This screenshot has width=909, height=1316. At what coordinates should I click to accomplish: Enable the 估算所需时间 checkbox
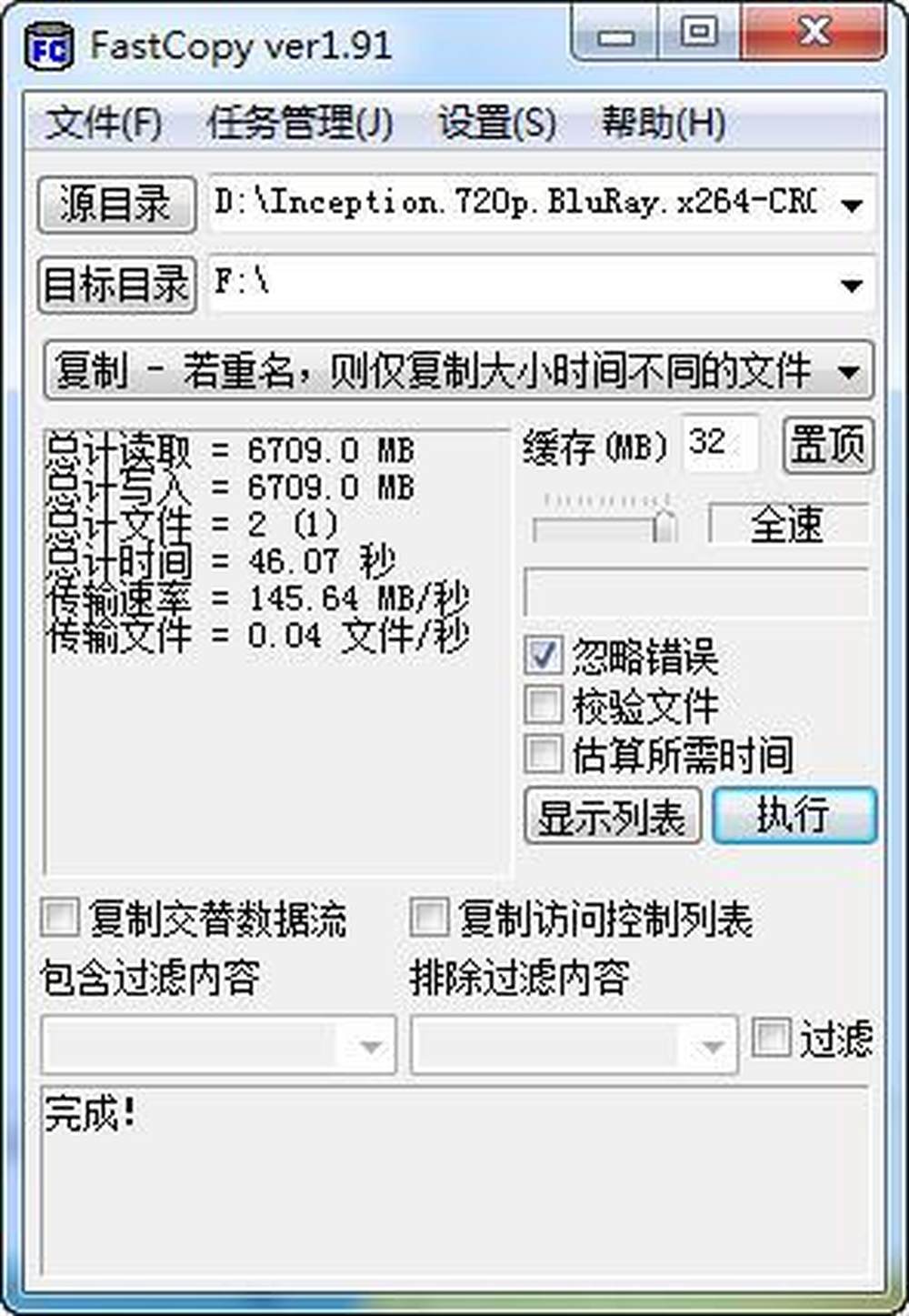544,754
